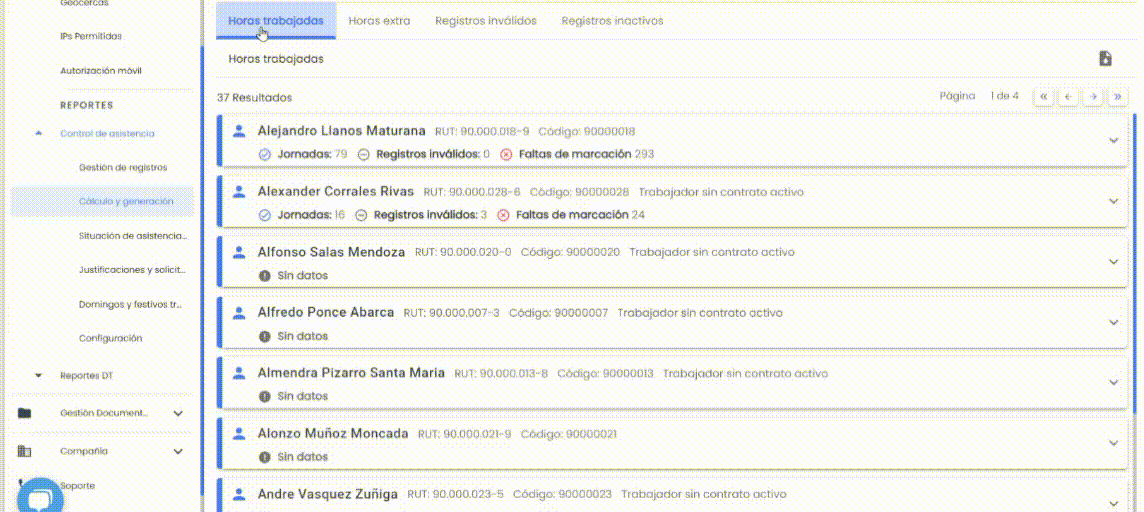Click person icon for Alexander Corrales Rivas
The width and height of the screenshot is (1144, 512).
238,192
